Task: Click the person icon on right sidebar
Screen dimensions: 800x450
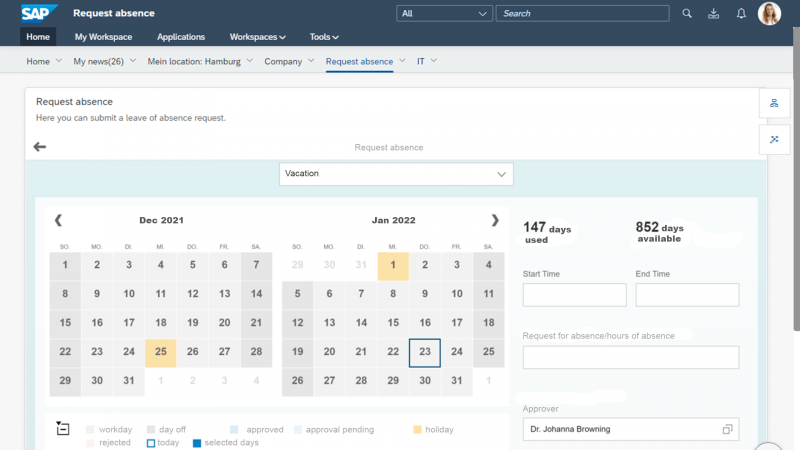Action: pyautogui.click(x=774, y=103)
